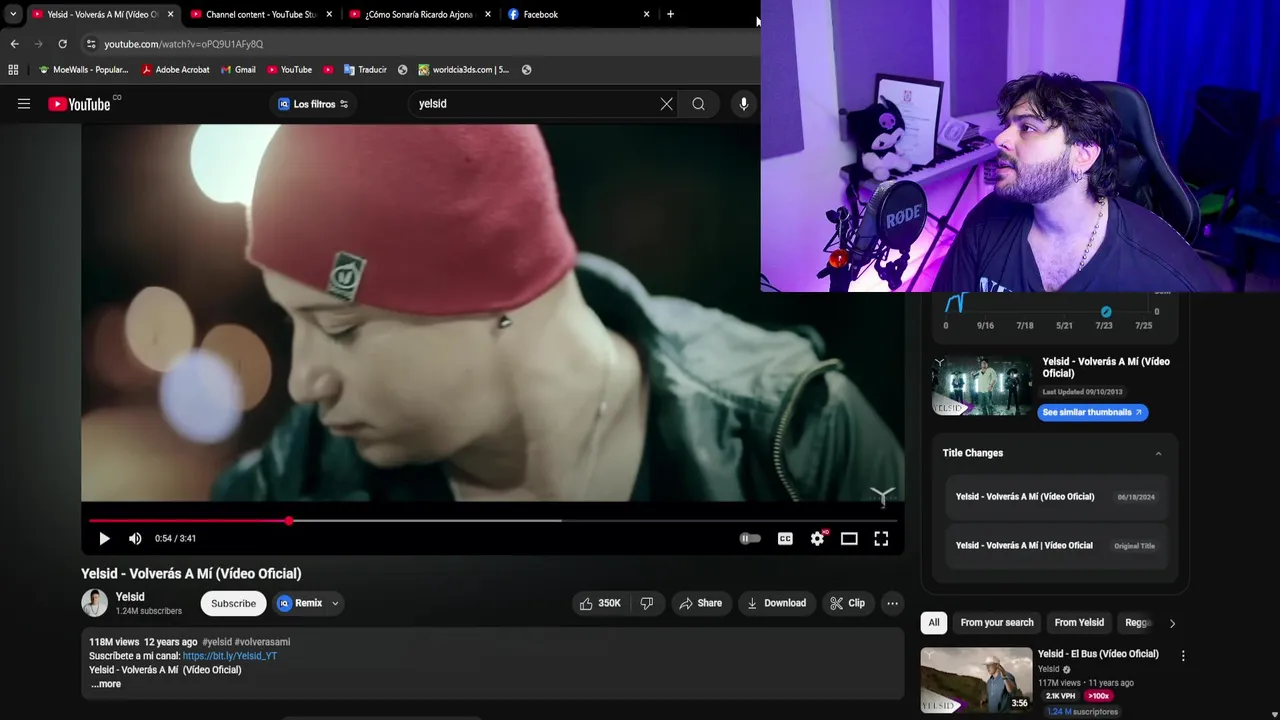Open a new browser tab
This screenshot has height=720, width=1280.
670,14
